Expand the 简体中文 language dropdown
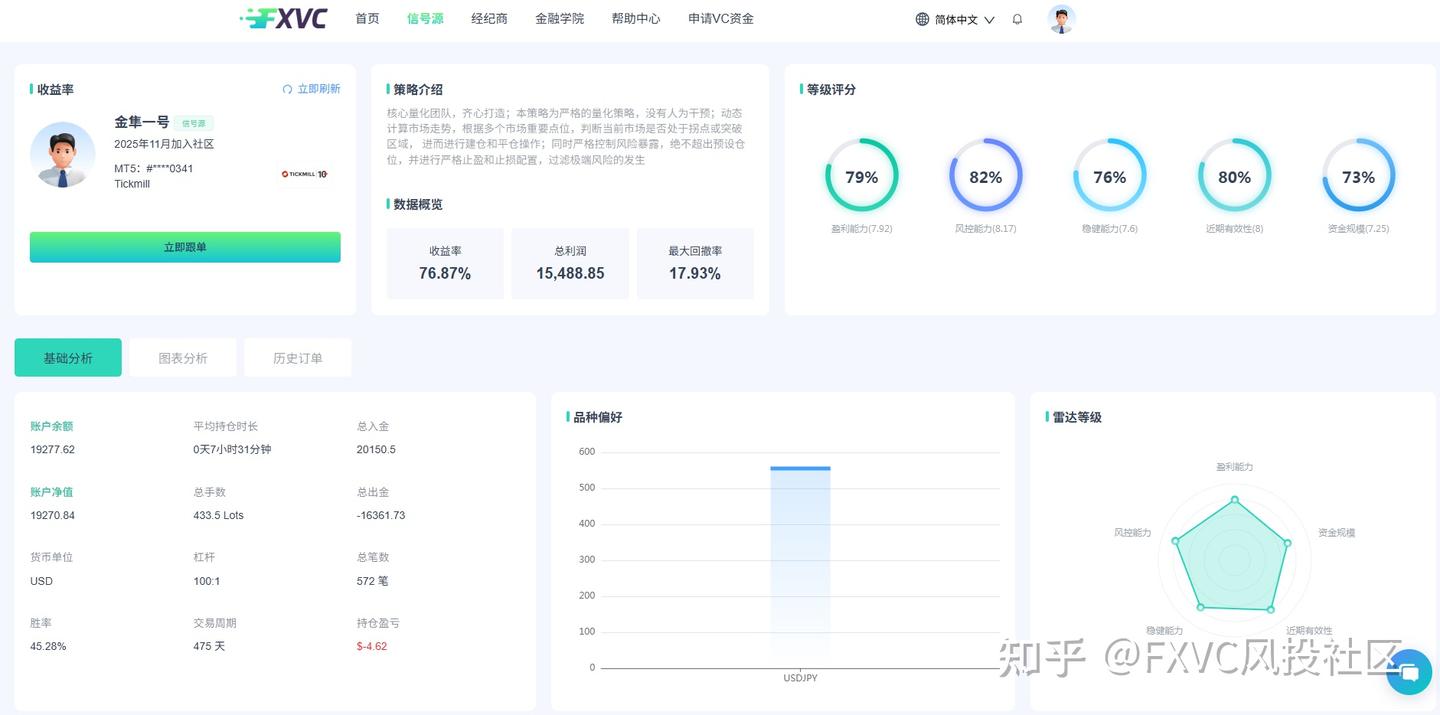This screenshot has height=715, width=1440. [x=955, y=19]
